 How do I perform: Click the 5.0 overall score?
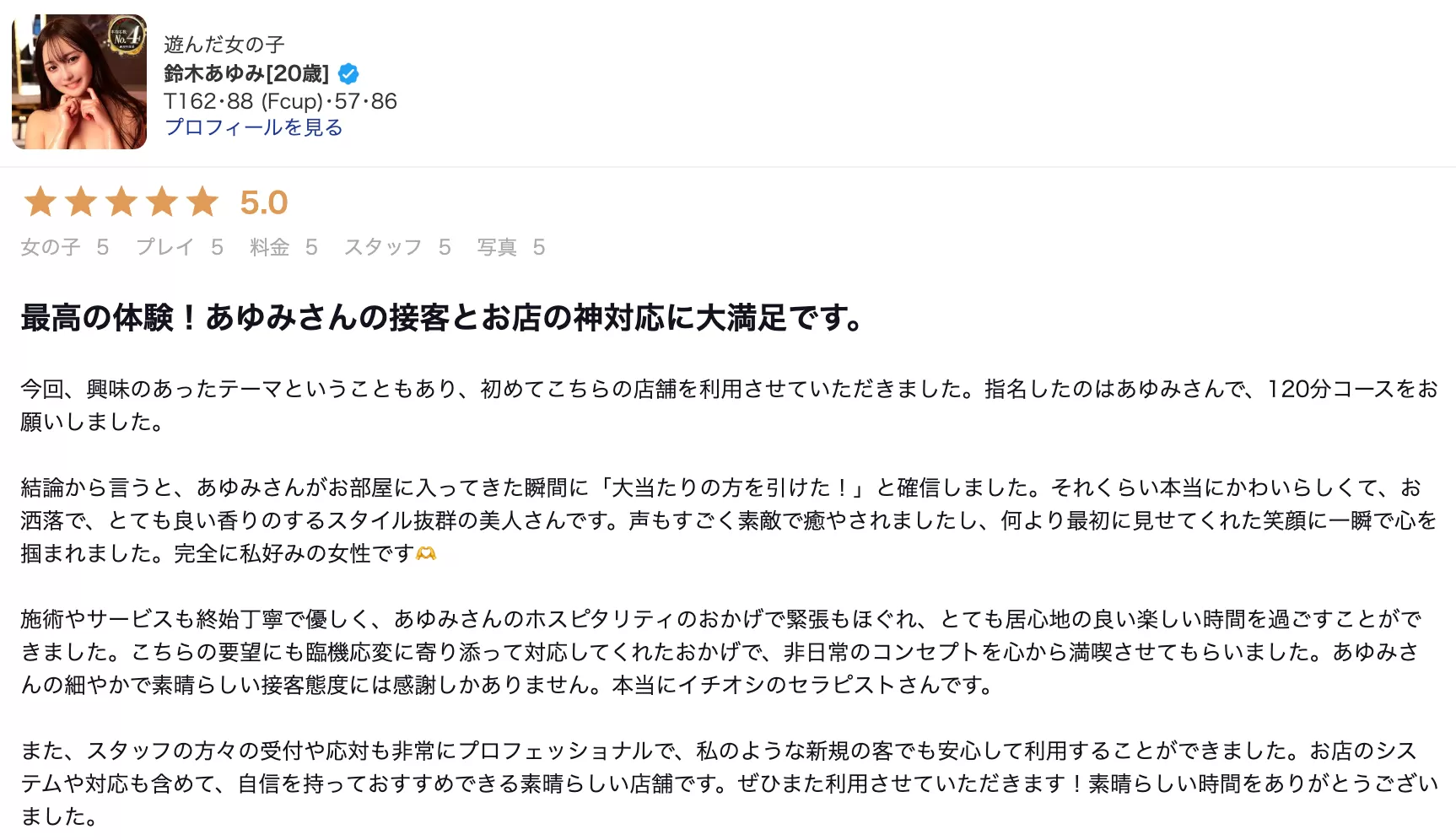(264, 202)
